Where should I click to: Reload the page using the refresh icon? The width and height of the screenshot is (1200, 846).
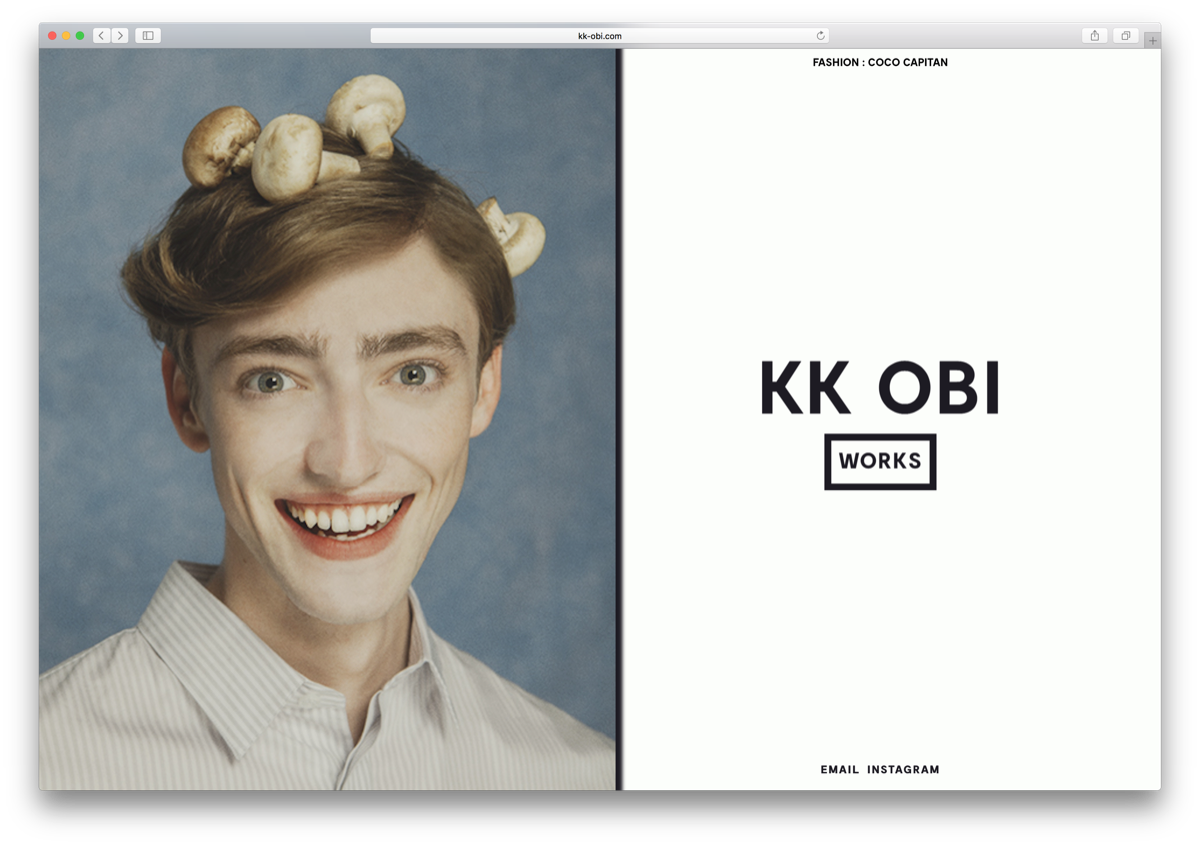[821, 36]
